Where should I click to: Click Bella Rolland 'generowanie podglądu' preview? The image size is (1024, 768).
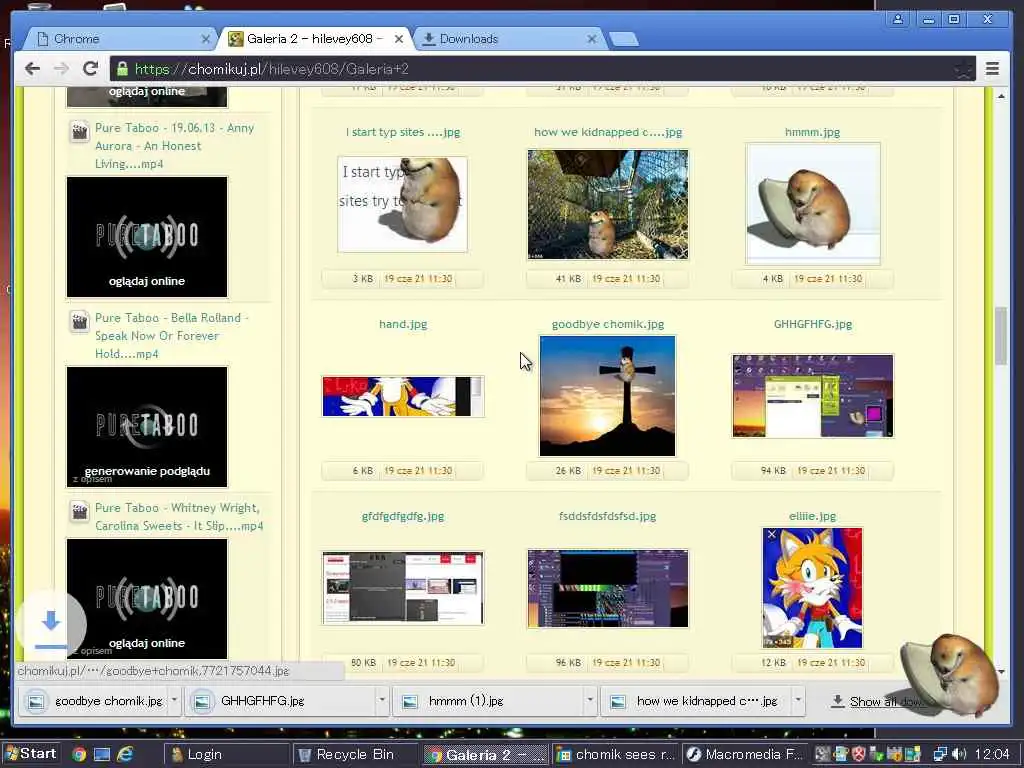point(147,427)
